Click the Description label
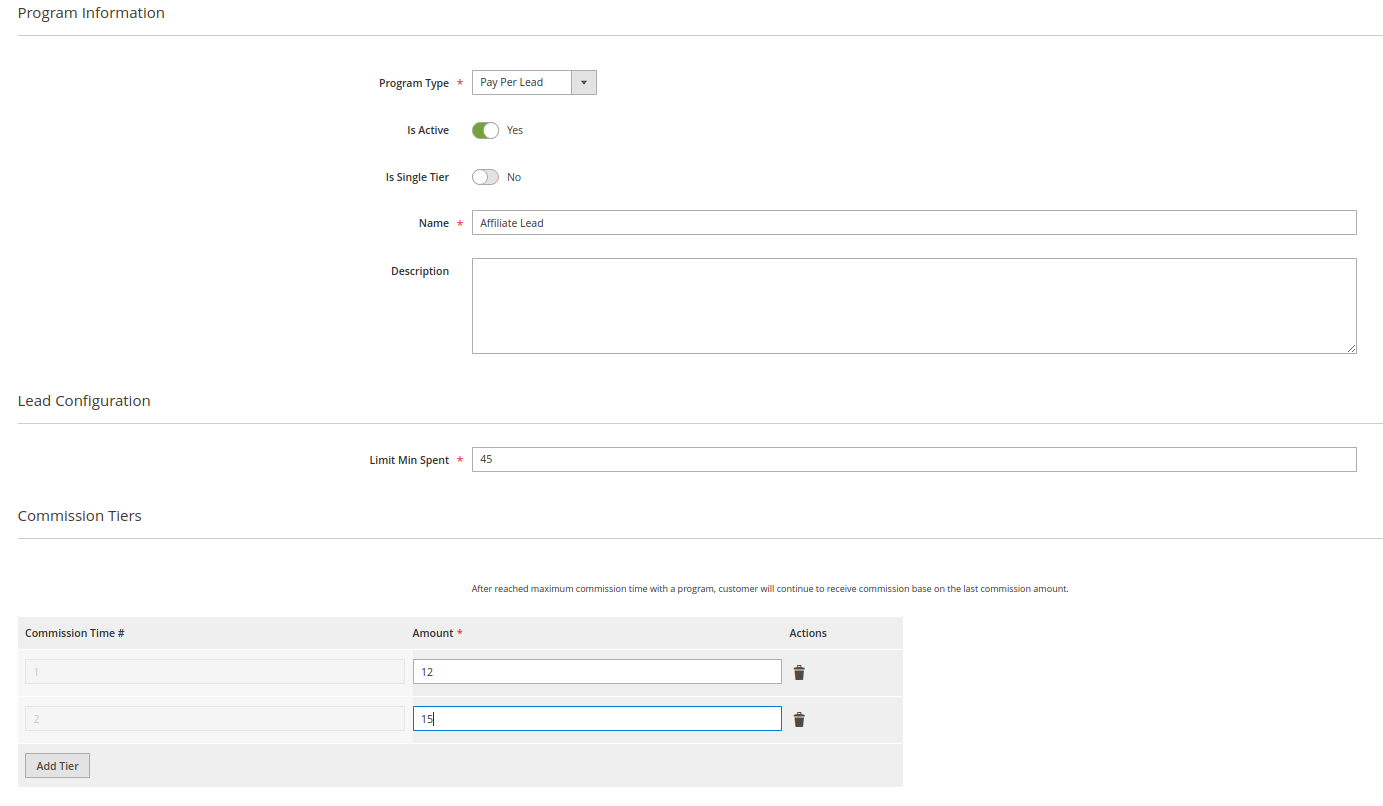The width and height of the screenshot is (1383, 806). coord(420,271)
